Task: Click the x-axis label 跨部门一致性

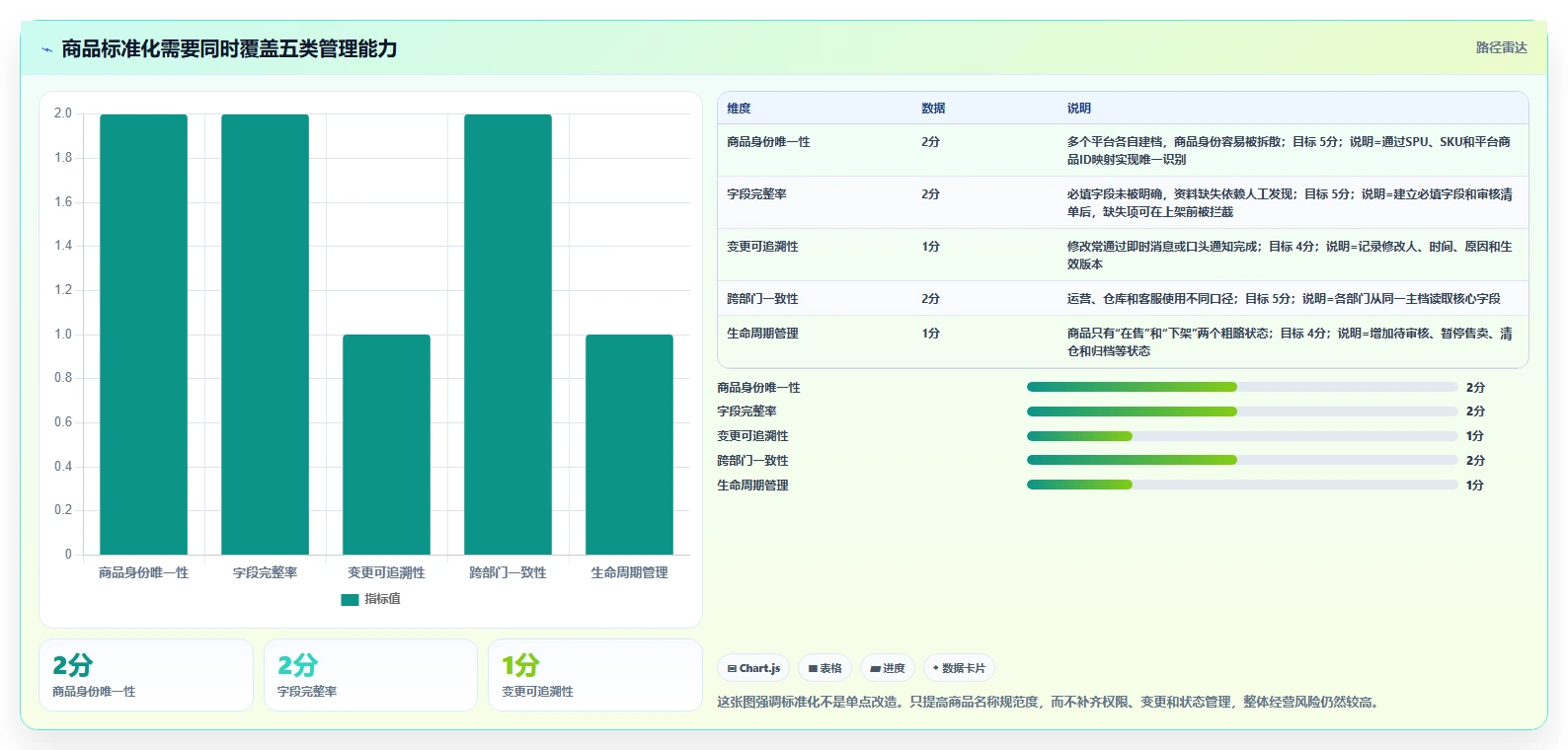Action: 508,572
